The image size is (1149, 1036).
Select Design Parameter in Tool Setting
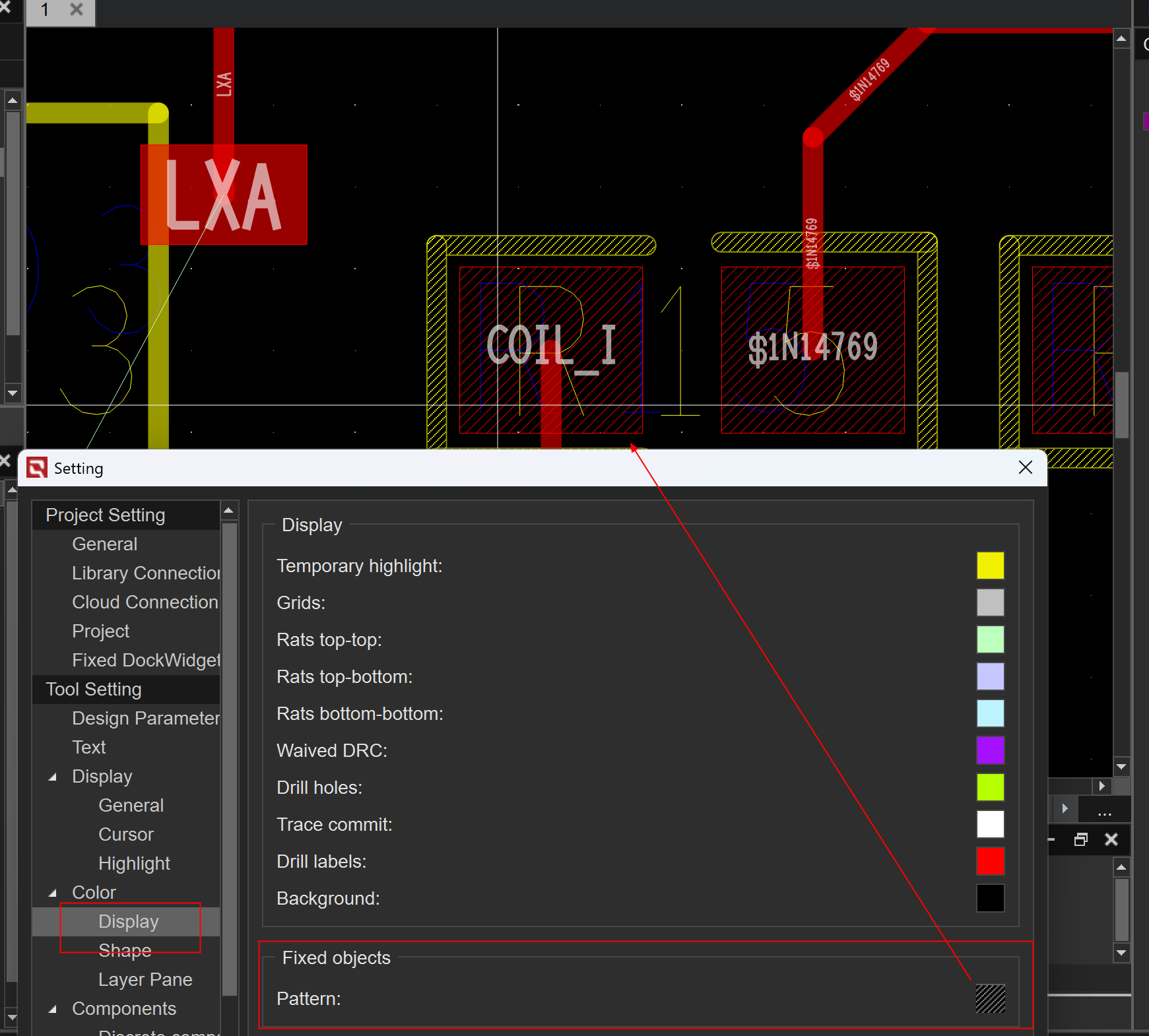[x=145, y=718]
